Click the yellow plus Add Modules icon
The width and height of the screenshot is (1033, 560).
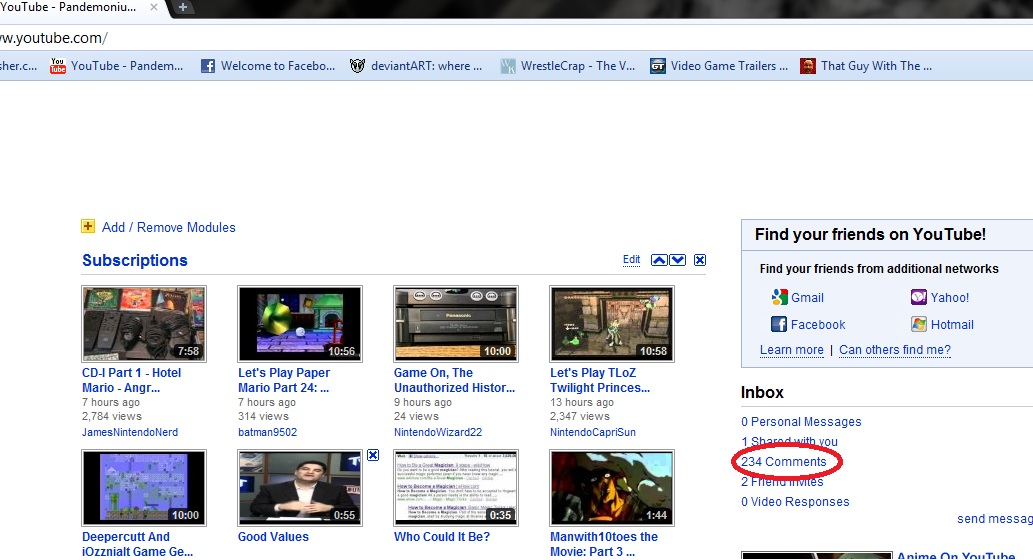click(88, 227)
